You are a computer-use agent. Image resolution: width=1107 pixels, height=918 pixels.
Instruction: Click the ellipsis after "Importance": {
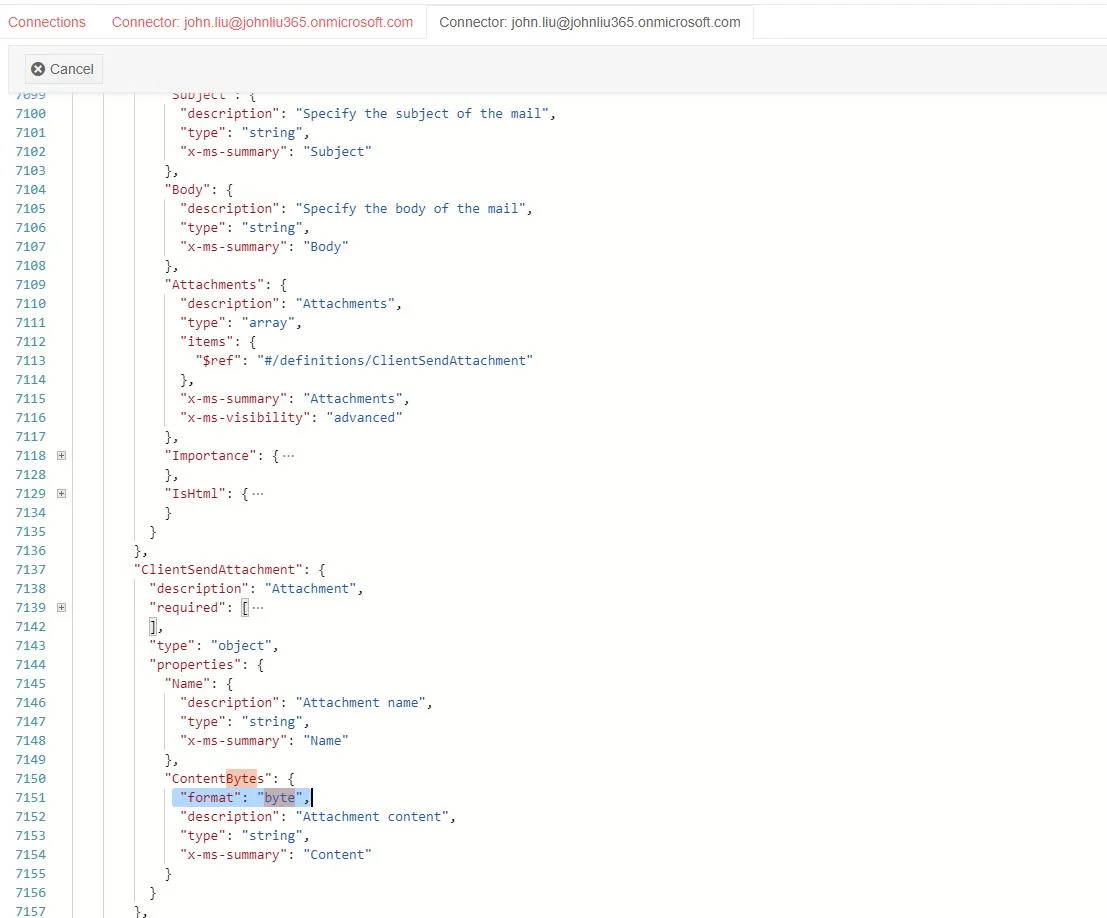click(x=288, y=456)
